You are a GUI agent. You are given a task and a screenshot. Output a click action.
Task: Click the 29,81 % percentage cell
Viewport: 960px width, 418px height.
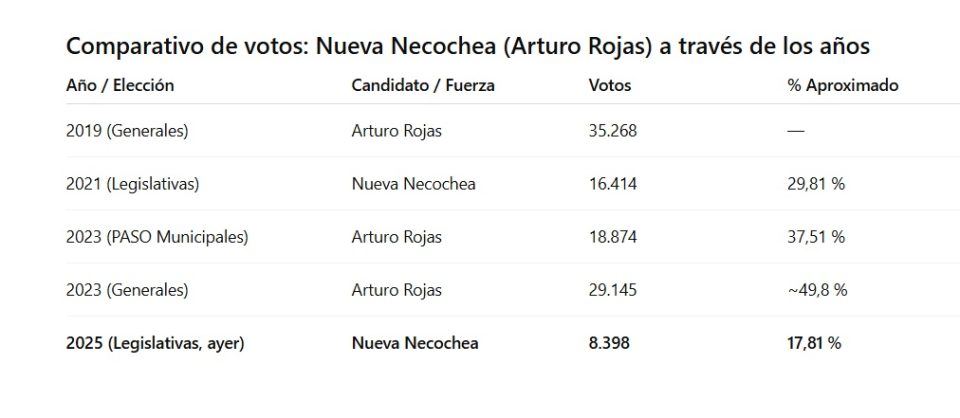(x=816, y=184)
